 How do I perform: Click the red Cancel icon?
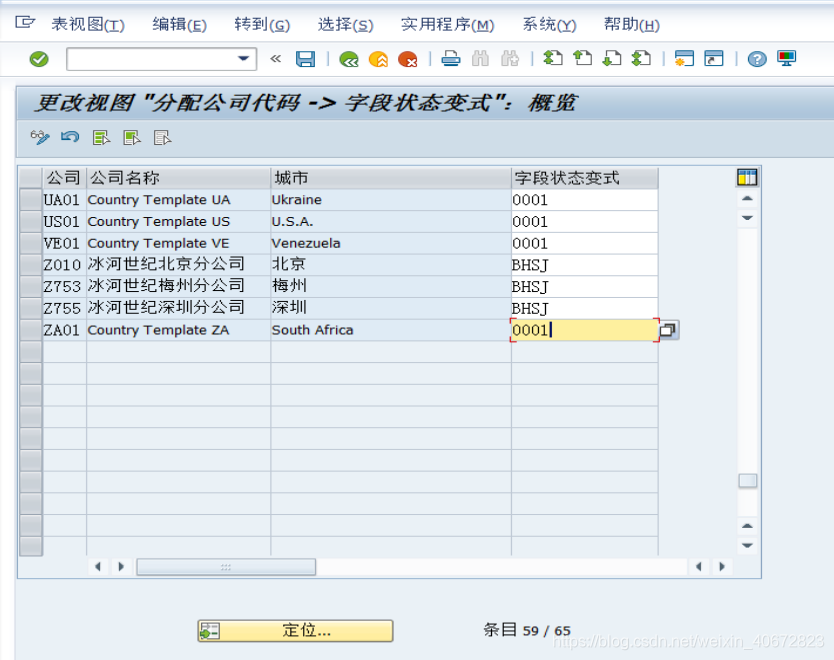pos(407,59)
